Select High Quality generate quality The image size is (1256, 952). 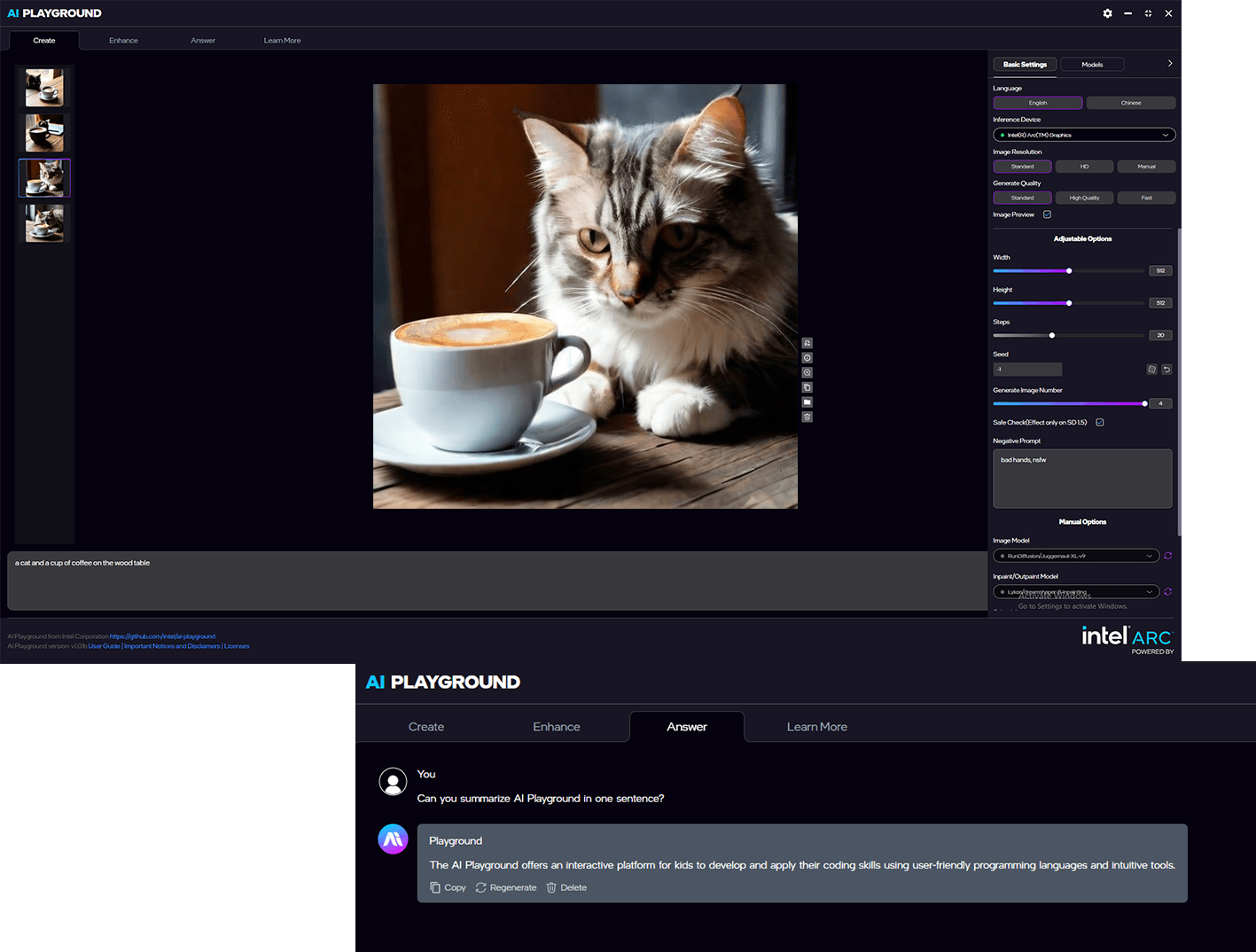pos(1084,198)
